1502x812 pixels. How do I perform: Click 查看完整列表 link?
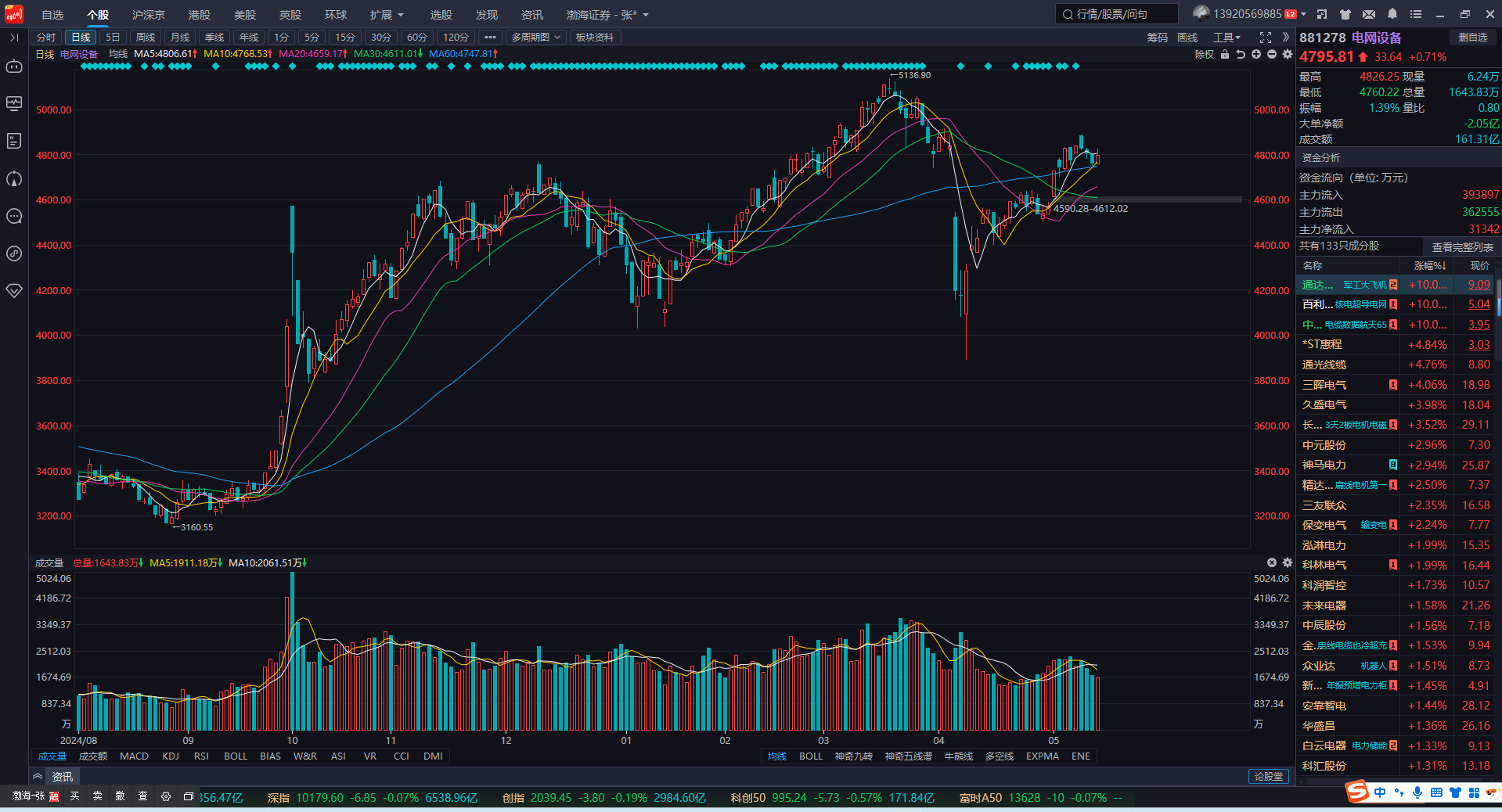point(1462,246)
